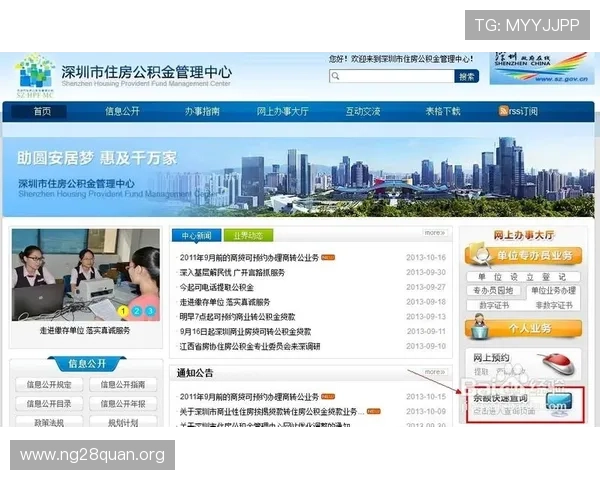Open 表格下载 navigation menu item
This screenshot has height=480, width=600.
tap(443, 111)
